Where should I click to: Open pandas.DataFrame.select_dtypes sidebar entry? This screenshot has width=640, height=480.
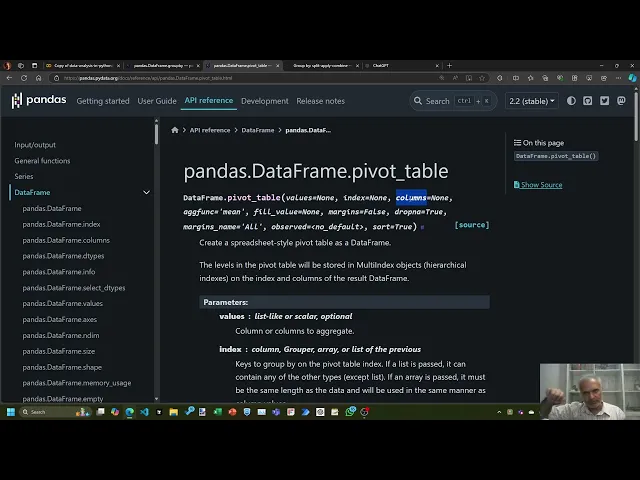pos(74,288)
